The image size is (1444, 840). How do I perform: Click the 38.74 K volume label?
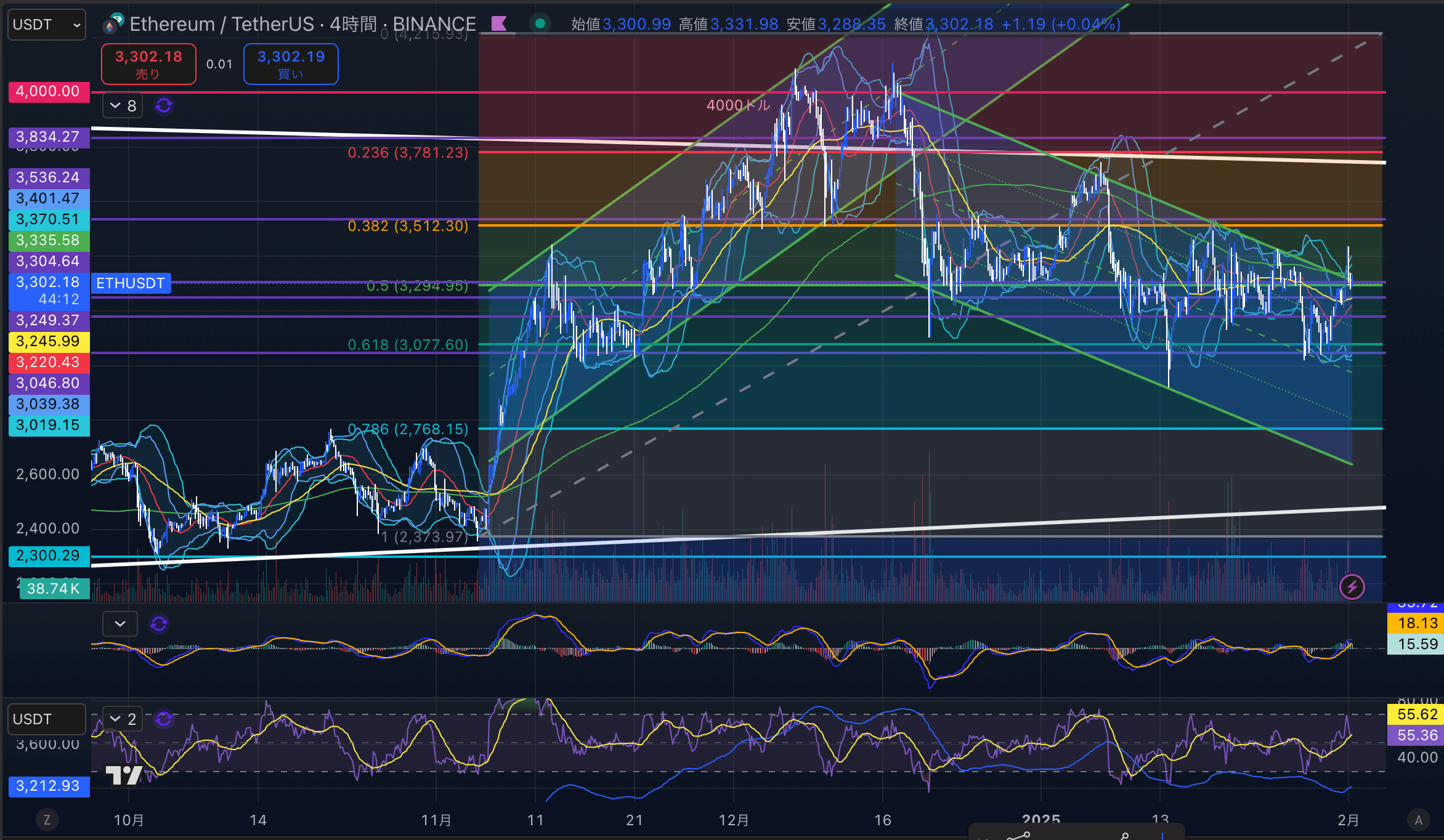[x=54, y=589]
